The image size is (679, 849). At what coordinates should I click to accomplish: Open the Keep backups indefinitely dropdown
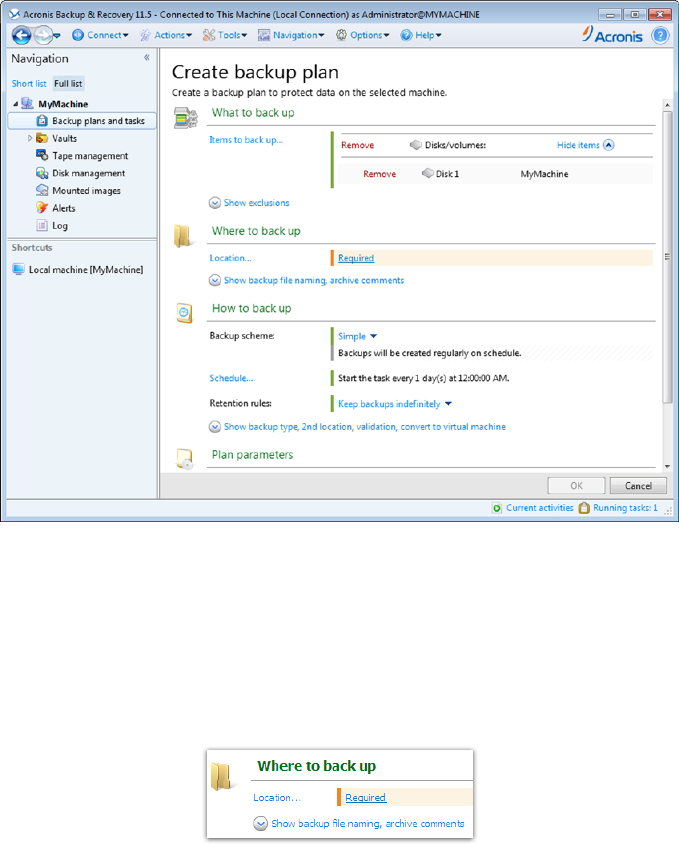395,404
